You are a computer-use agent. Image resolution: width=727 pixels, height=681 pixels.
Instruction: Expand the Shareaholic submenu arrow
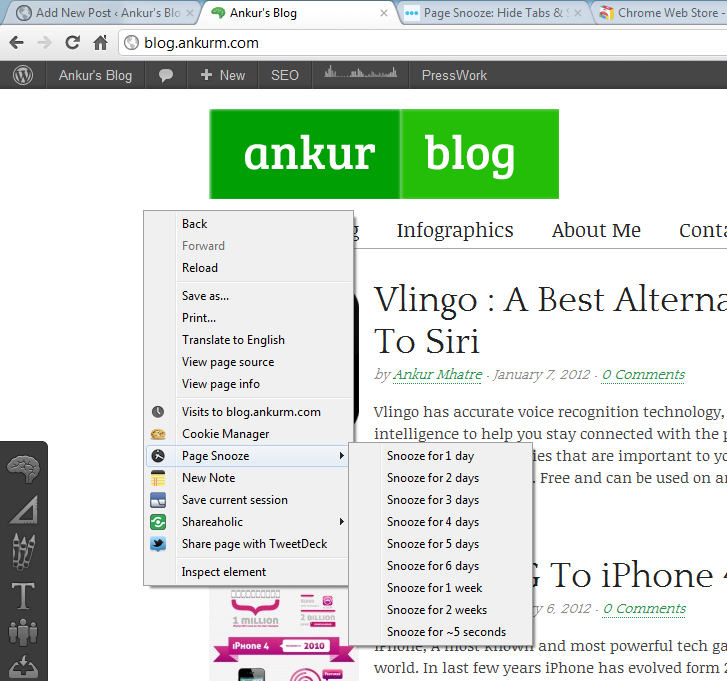(342, 522)
